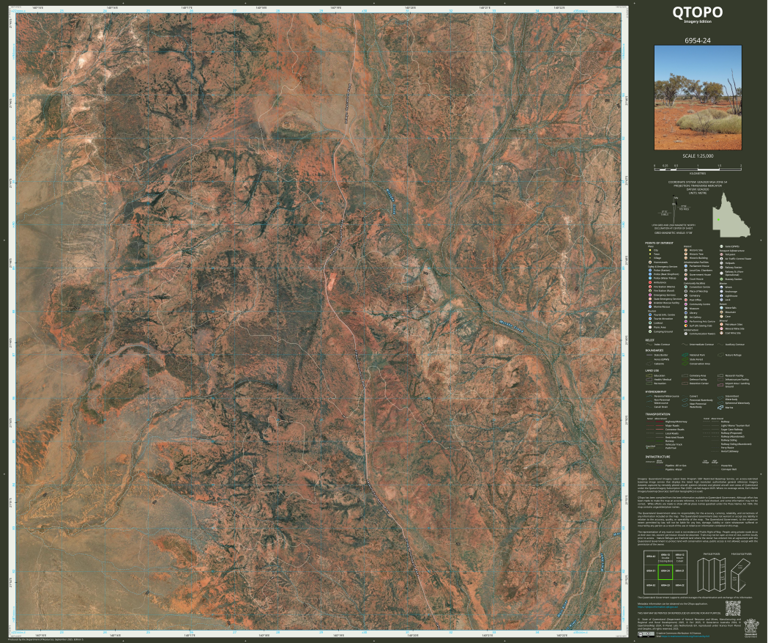Viewport: 768px width, 643px height.
Task: Open the blue Queensland Government information link above the licence
Action: click(x=658, y=607)
